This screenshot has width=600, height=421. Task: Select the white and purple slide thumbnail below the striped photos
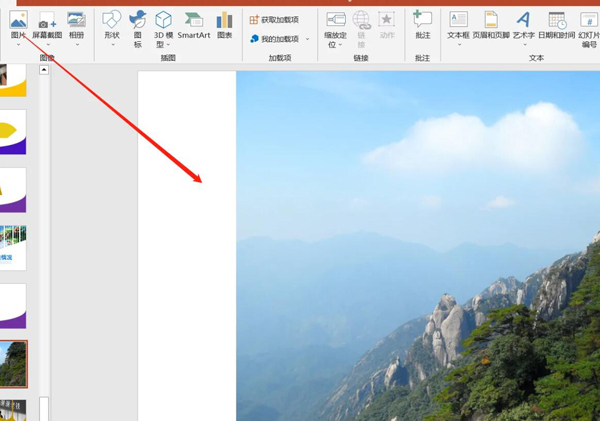point(13,306)
